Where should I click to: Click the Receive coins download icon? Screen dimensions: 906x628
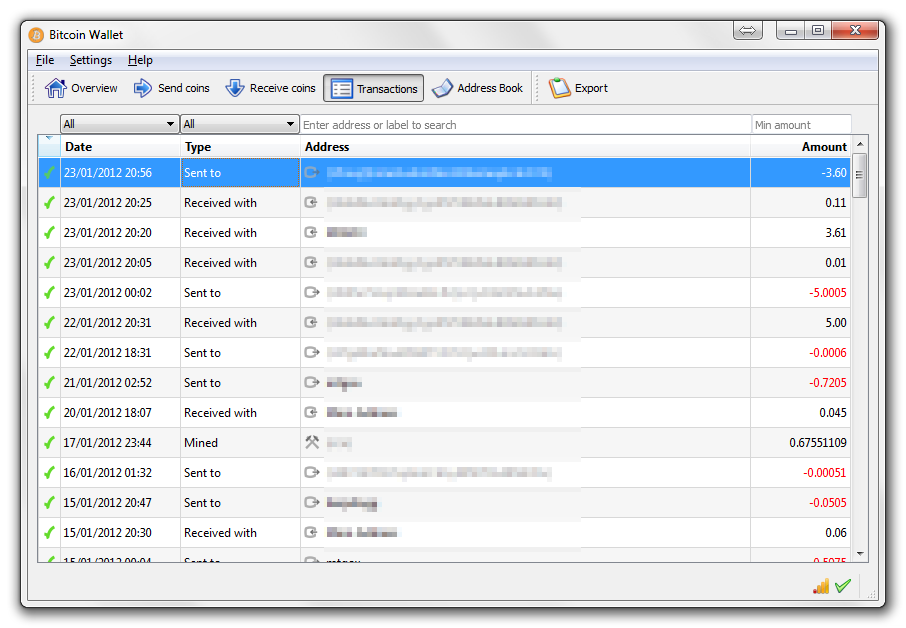click(235, 88)
